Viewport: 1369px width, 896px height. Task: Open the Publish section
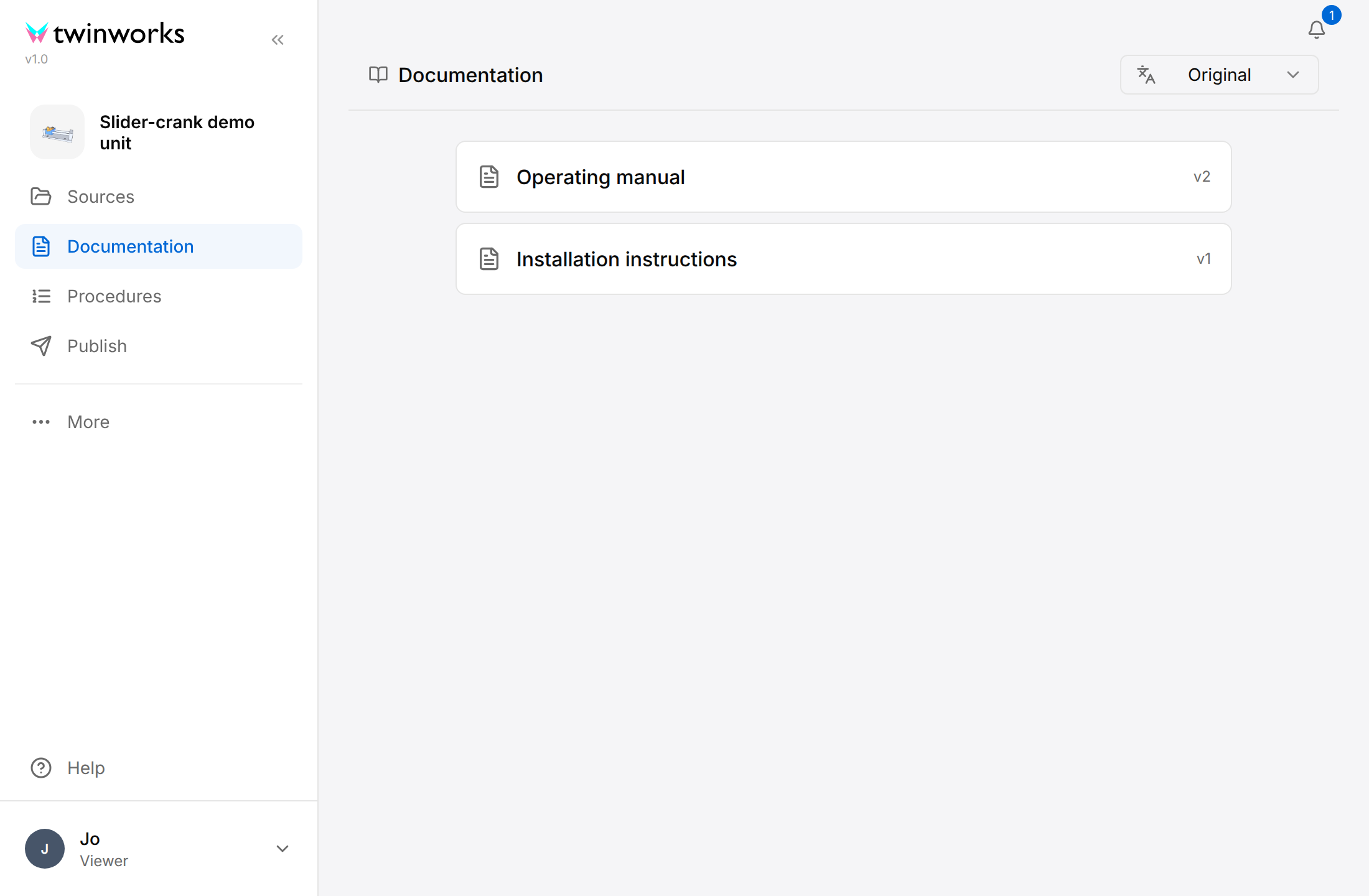159,346
